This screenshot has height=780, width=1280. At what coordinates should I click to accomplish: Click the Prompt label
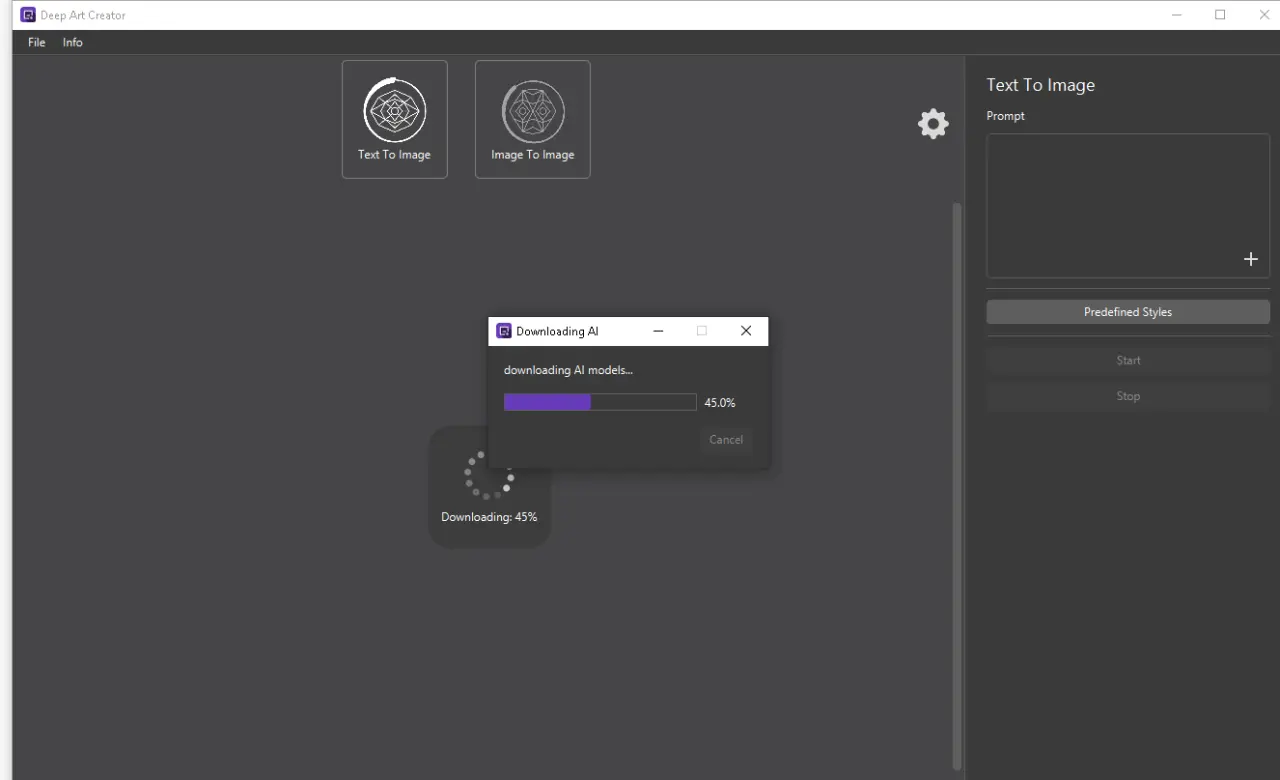coord(1005,116)
